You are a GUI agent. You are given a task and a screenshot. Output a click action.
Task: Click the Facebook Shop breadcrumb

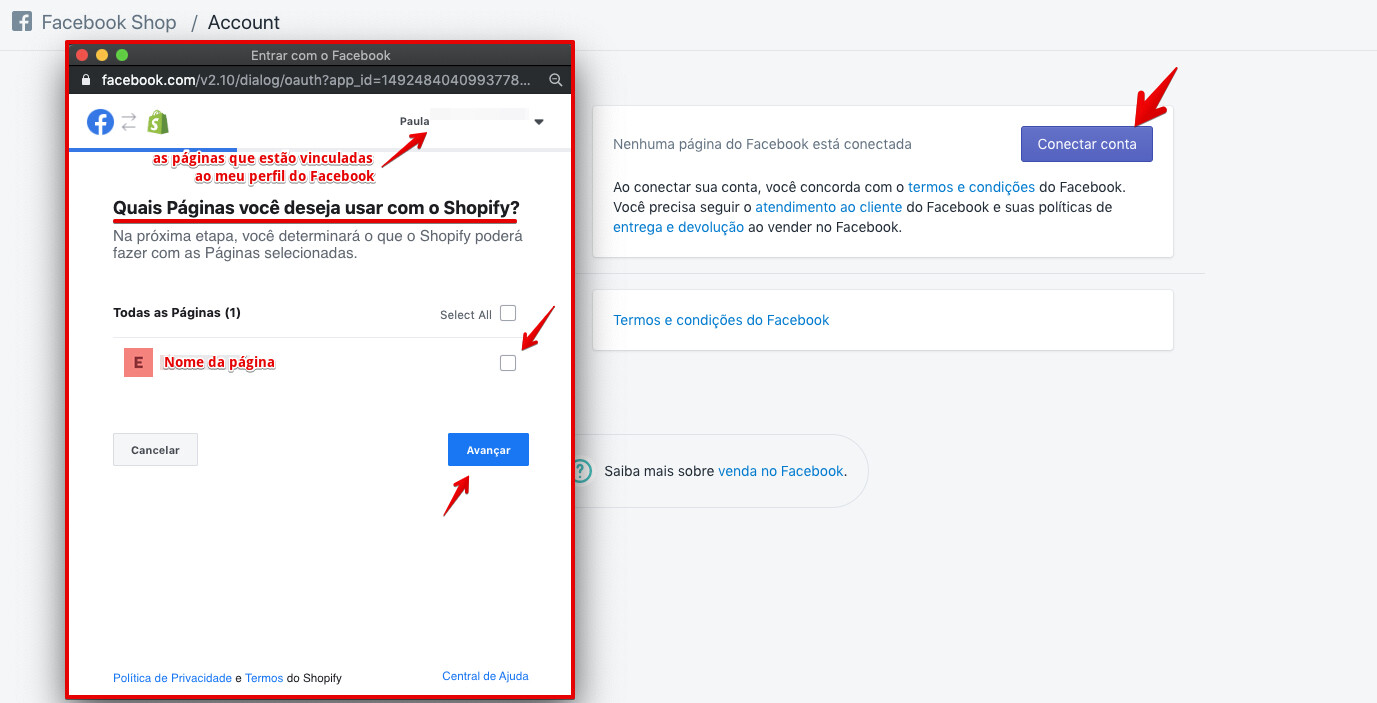109,22
